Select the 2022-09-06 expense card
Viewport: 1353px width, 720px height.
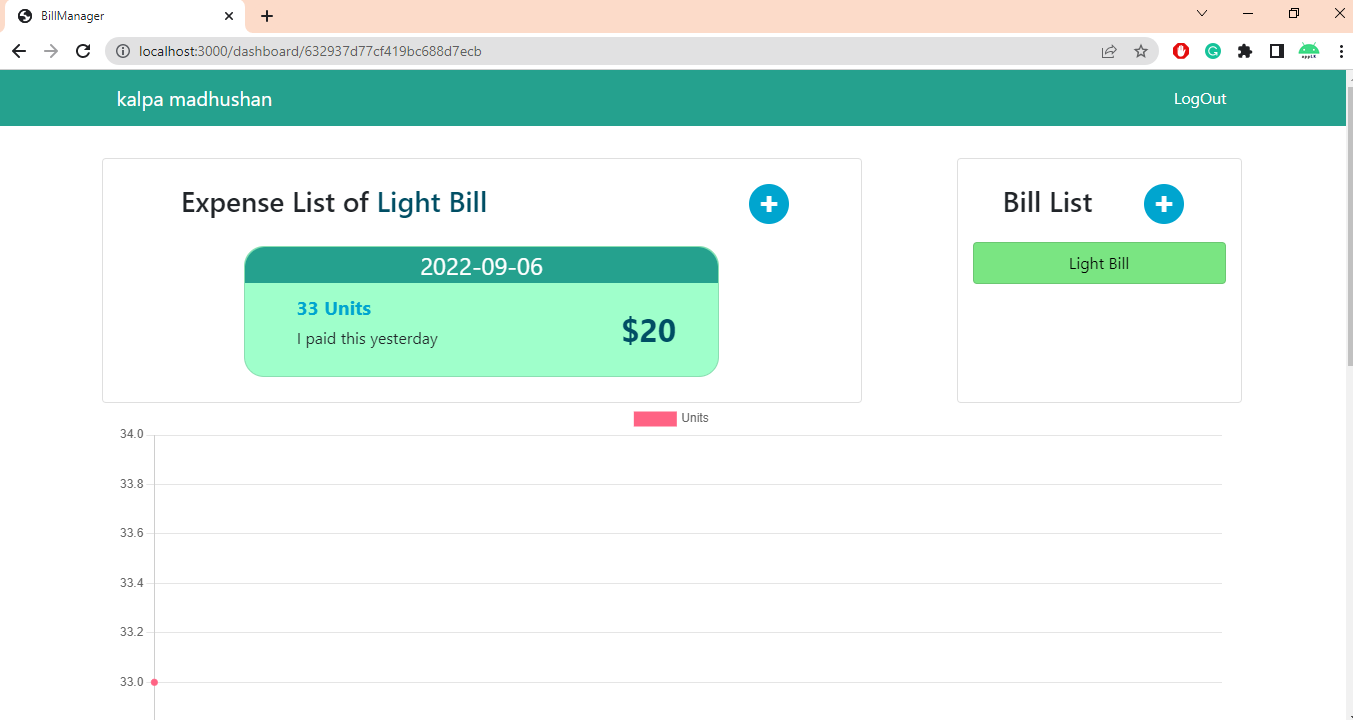click(x=481, y=311)
